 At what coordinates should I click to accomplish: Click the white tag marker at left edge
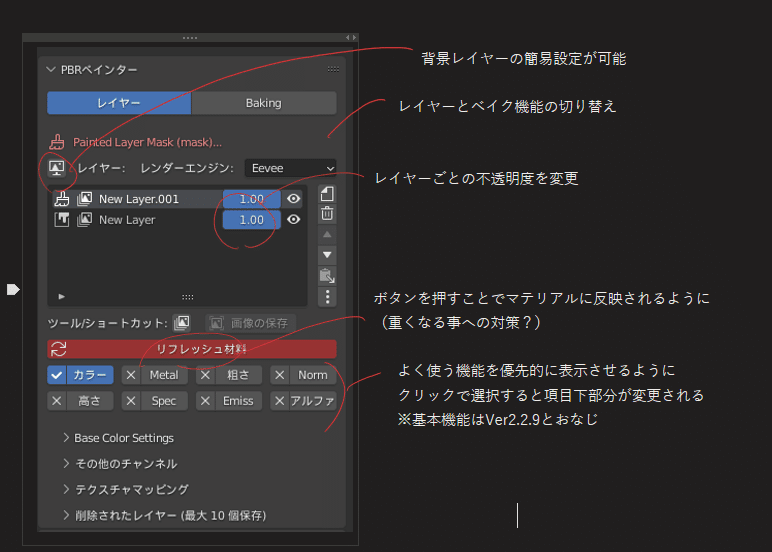tap(13, 289)
